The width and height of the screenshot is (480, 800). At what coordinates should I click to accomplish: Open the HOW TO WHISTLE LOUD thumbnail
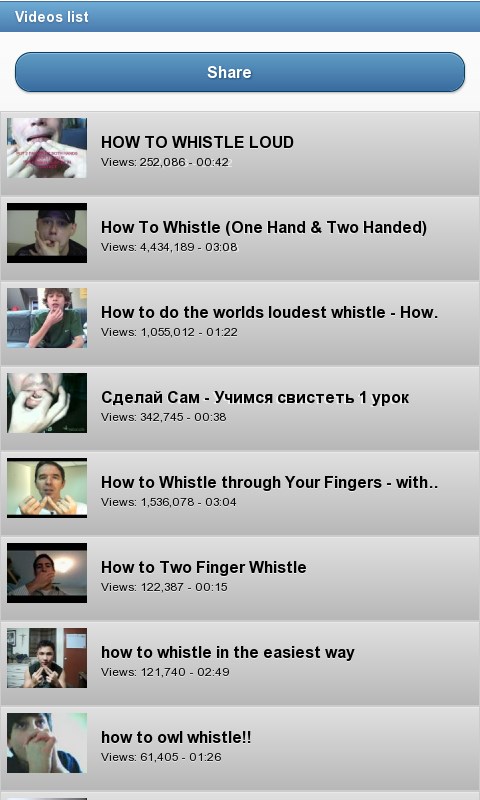(47, 148)
